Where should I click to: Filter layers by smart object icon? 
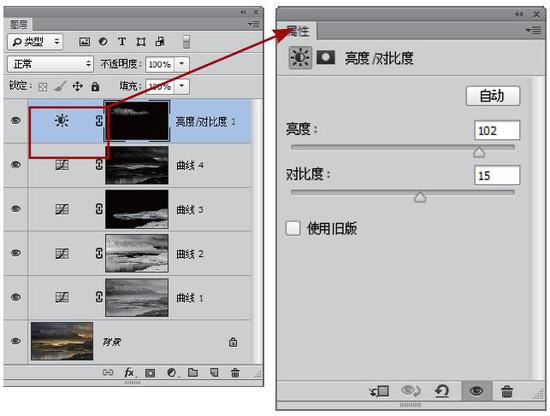point(160,41)
